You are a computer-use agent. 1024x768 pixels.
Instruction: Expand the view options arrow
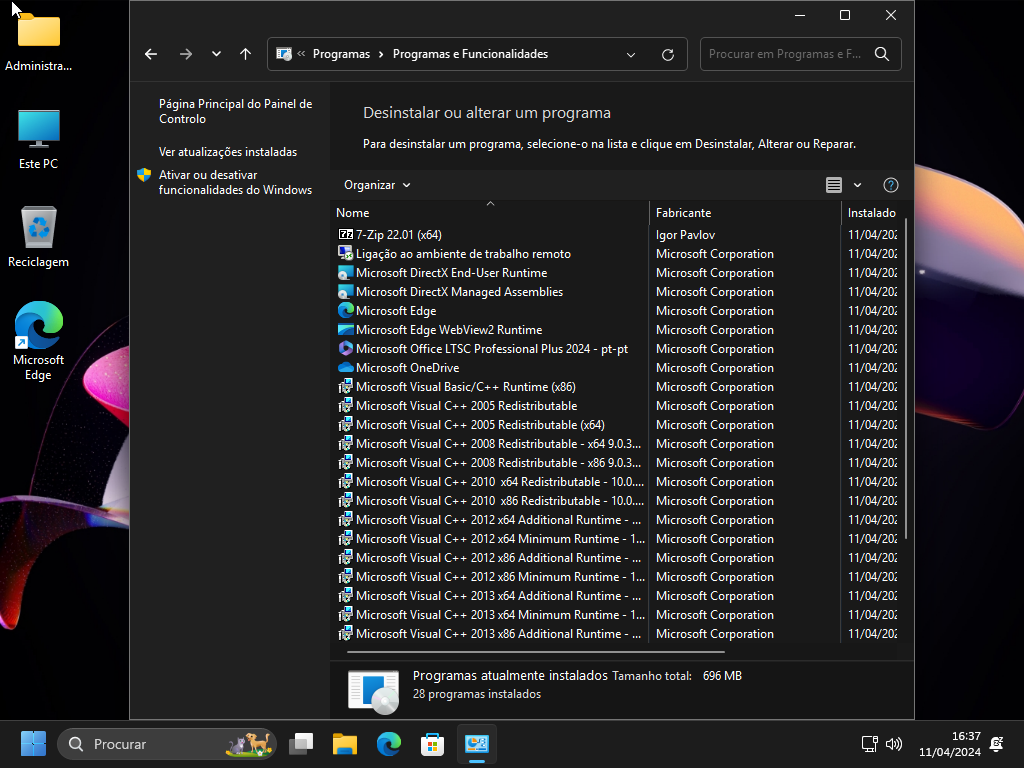pos(857,185)
